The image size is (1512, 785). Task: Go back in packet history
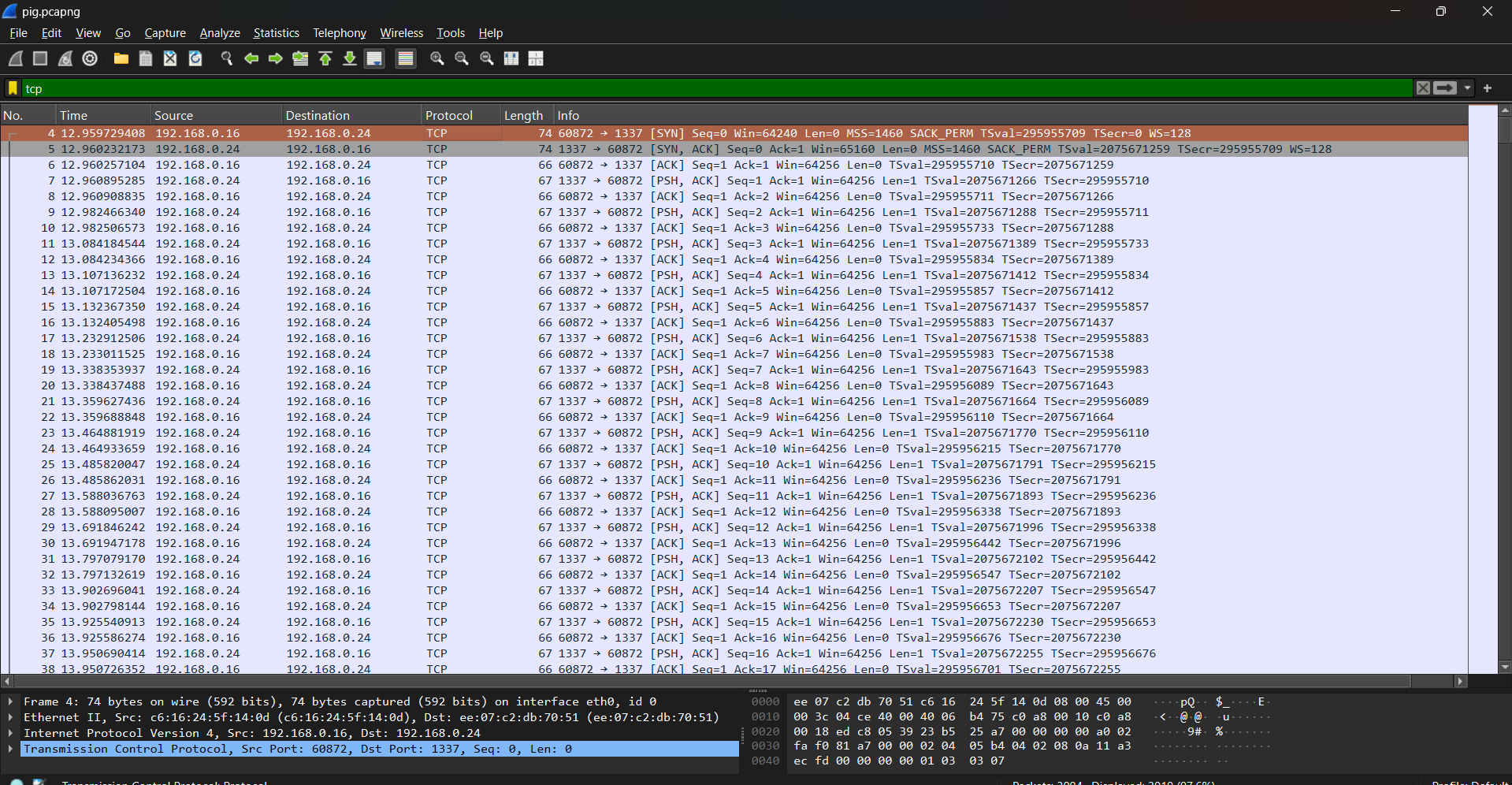[x=251, y=58]
